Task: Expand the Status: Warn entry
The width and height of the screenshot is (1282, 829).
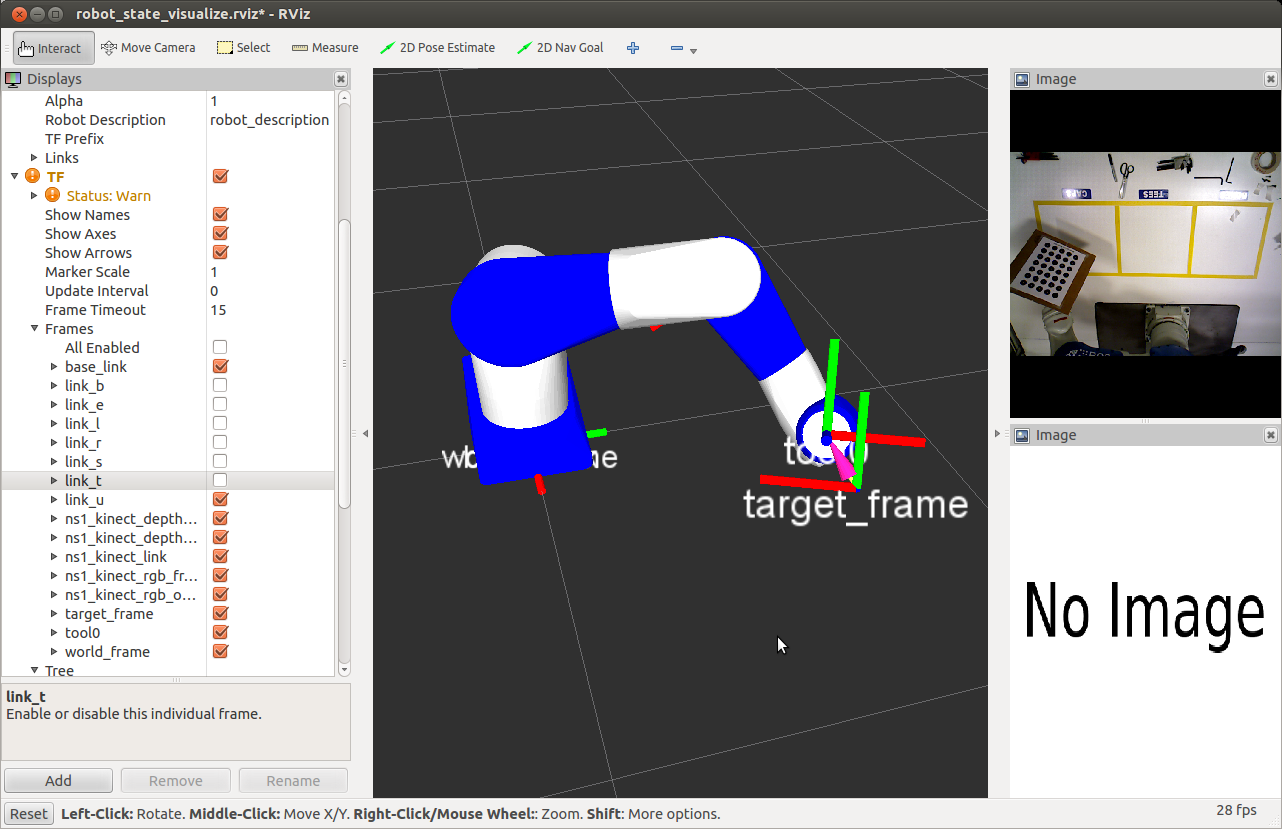Action: click(x=34, y=196)
